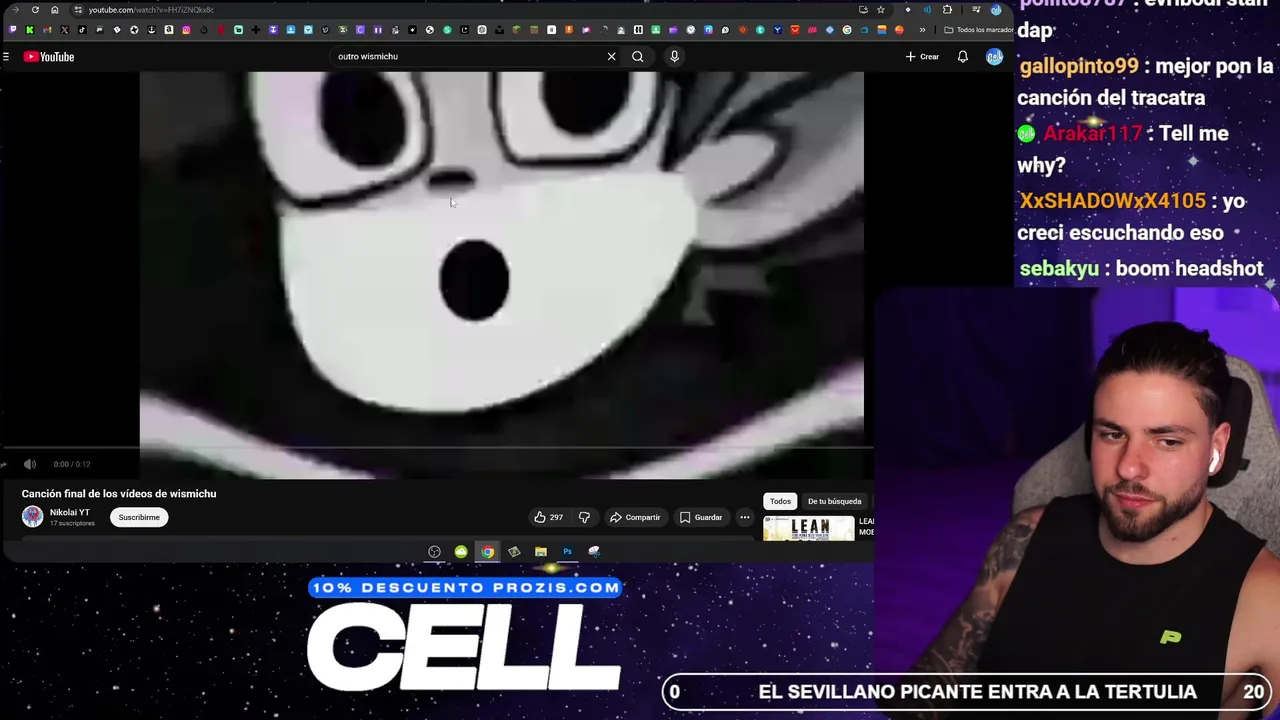Viewport: 1280px width, 720px height.
Task: Click Compartir to share video
Action: tap(635, 517)
